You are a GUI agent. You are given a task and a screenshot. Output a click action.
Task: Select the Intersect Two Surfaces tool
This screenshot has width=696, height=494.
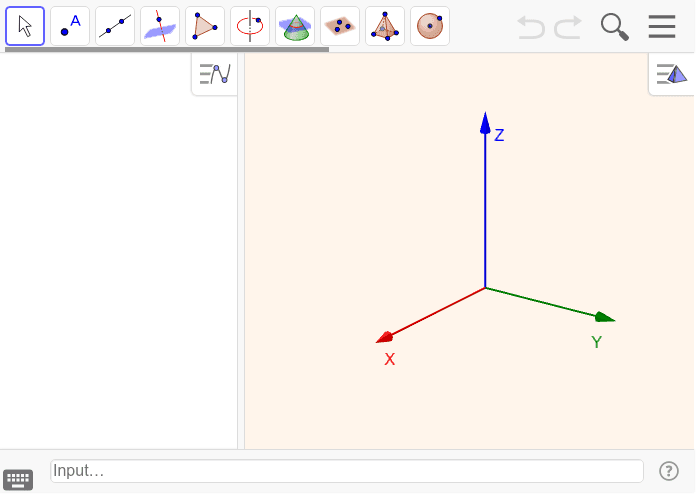[x=295, y=26]
